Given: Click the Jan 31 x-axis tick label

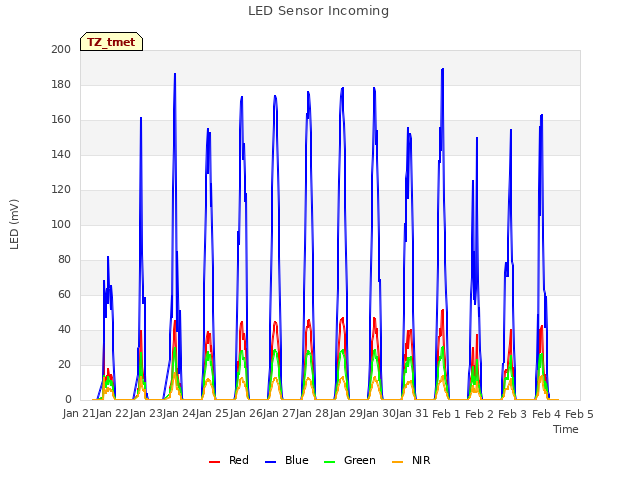Looking at the screenshot, I should [412, 413].
